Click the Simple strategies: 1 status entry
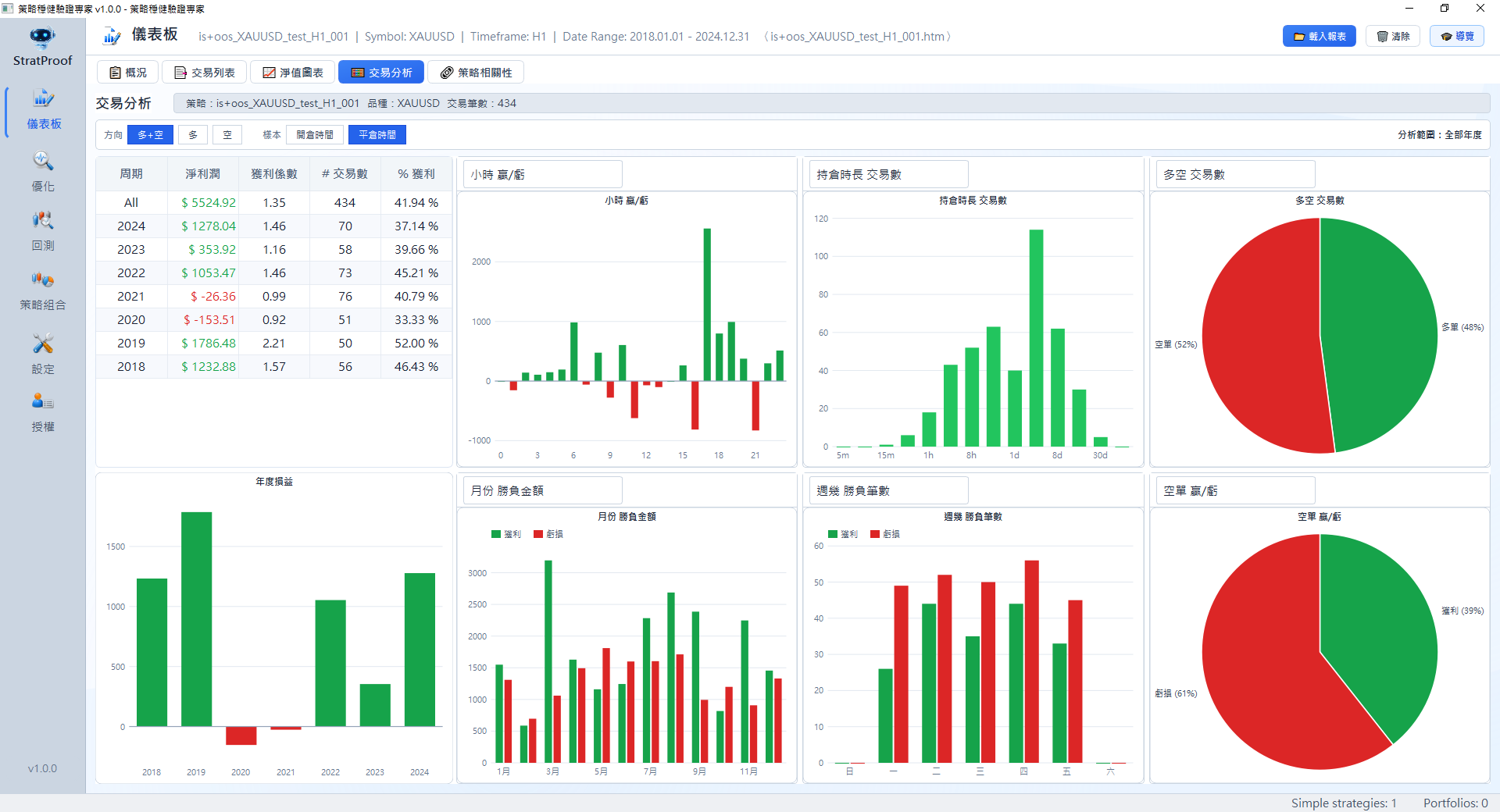Viewport: 1500px width, 812px height. click(x=1343, y=803)
